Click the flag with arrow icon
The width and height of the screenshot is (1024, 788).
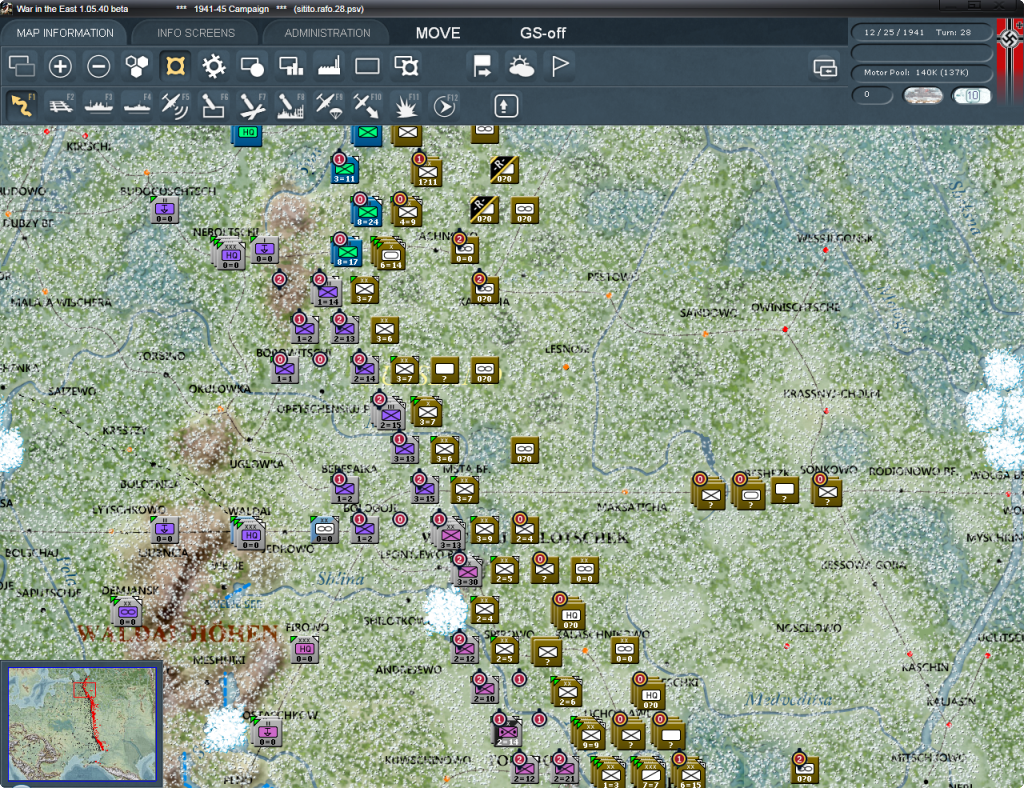click(483, 66)
